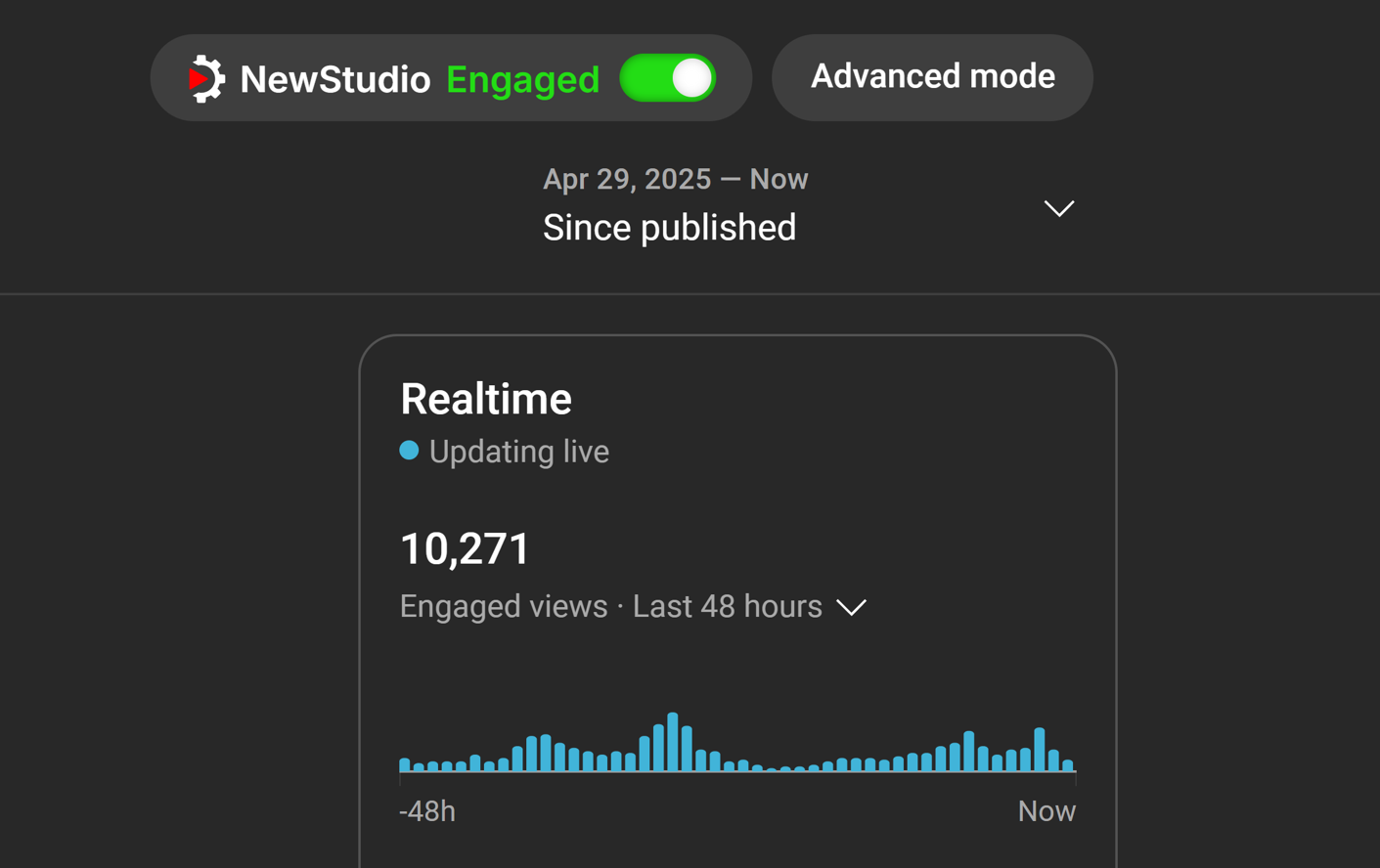
Task: Click the "Engaged views · Last 48 hours" text
Action: (x=610, y=607)
